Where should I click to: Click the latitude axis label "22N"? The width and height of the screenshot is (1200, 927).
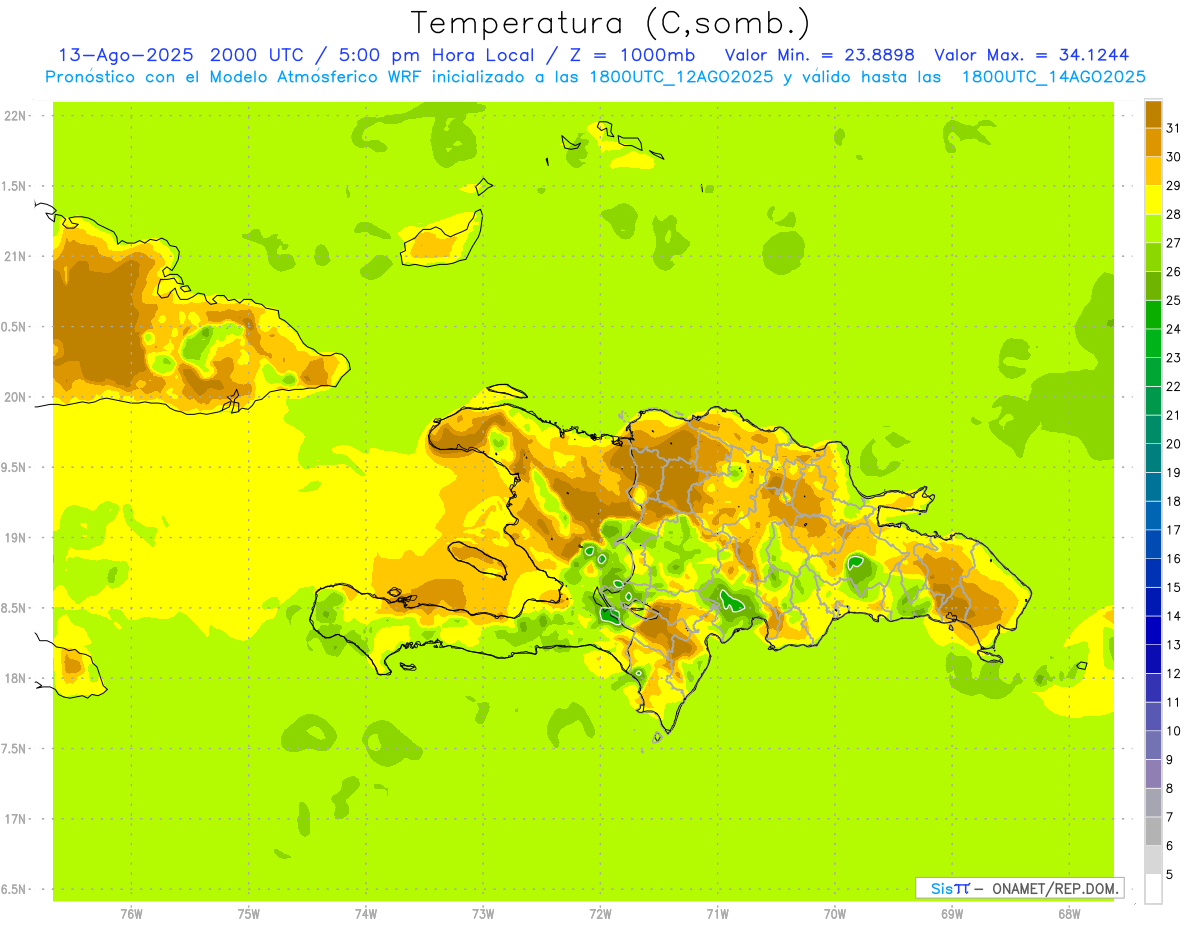pos(14,116)
